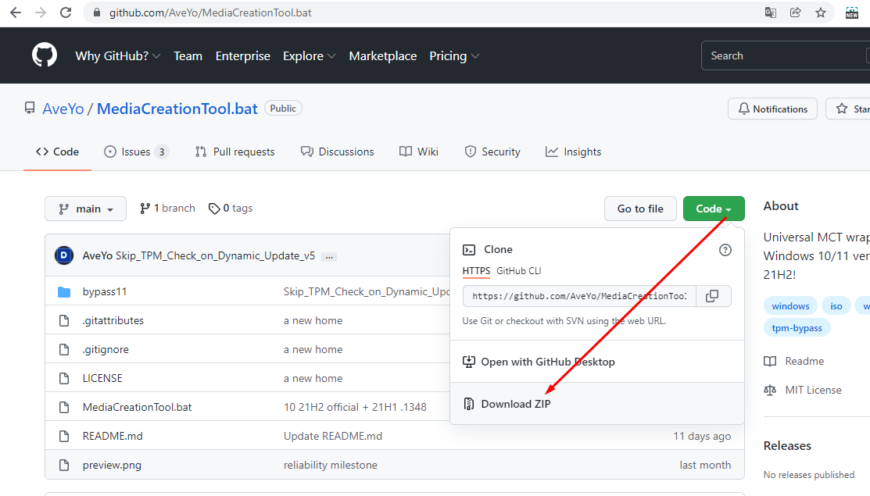This screenshot has width=870, height=496.
Task: Click the Notifications bell button
Action: [772, 109]
